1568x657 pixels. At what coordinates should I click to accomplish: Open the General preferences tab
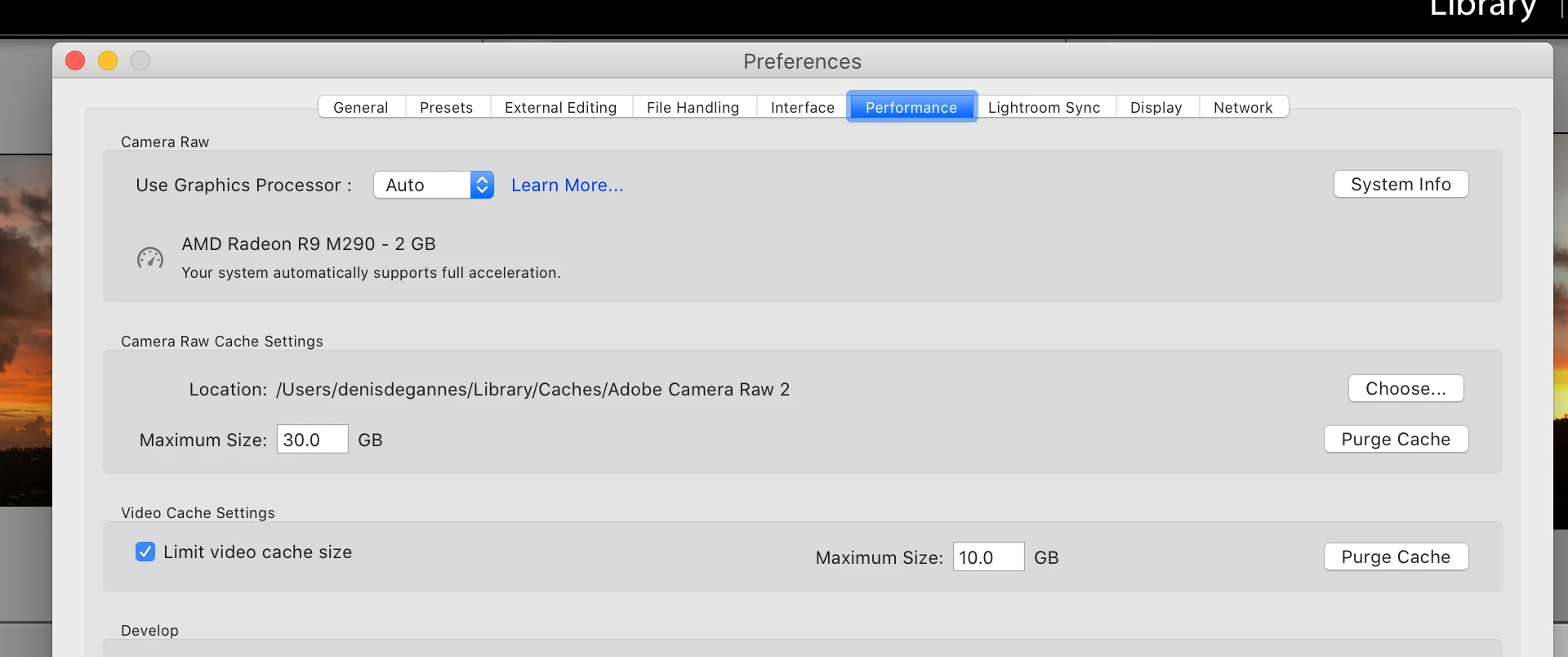tap(361, 107)
